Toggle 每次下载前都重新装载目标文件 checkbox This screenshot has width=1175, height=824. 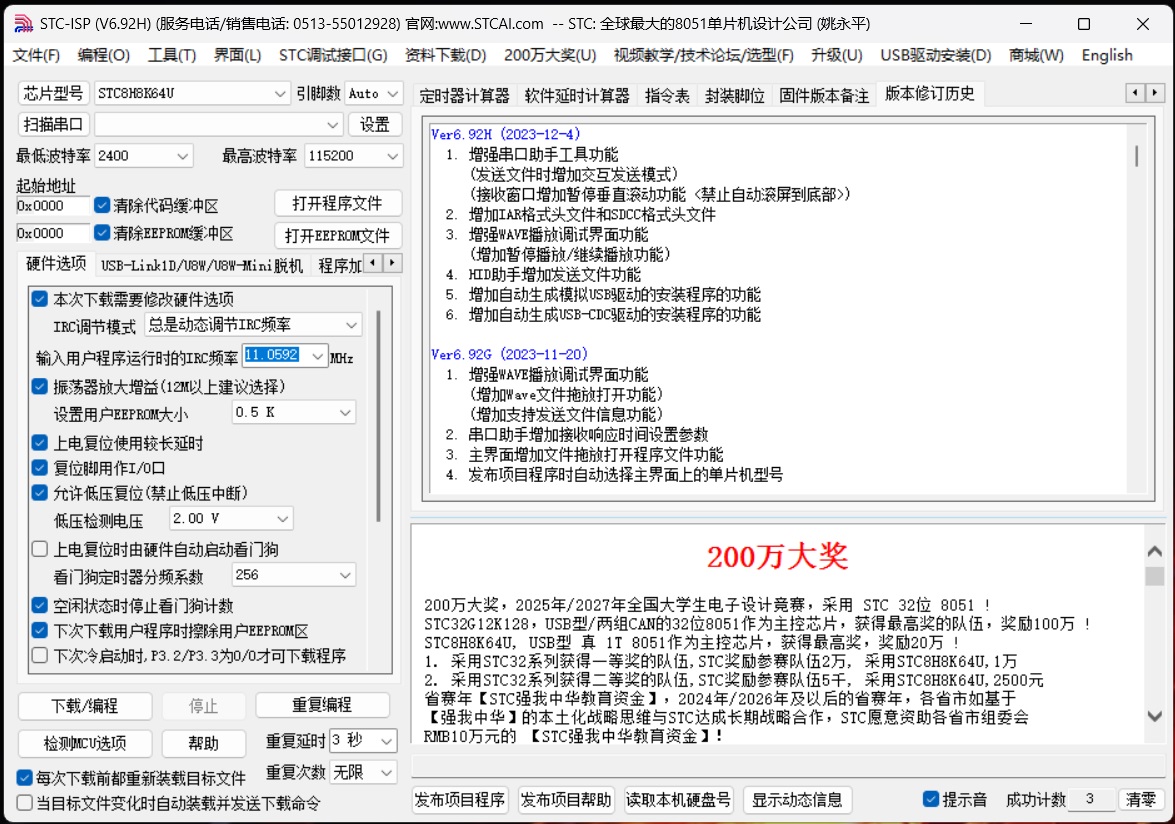coord(24,778)
